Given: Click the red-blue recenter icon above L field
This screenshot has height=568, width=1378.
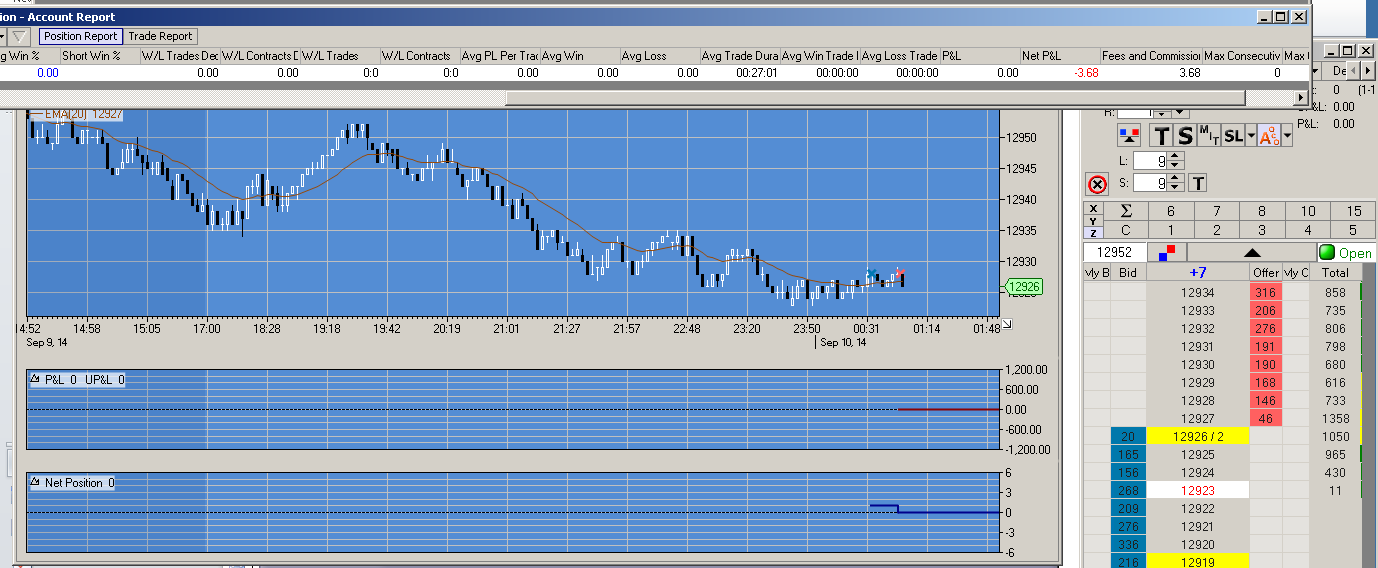Looking at the screenshot, I should click(1129, 137).
